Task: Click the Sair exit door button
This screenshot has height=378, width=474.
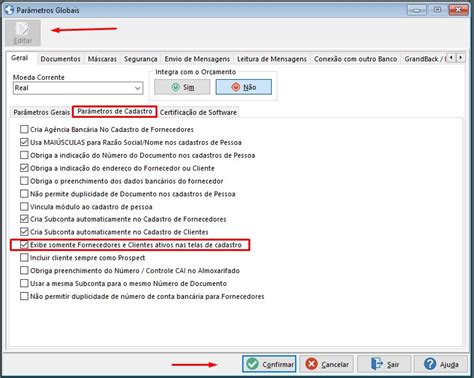Action: coord(384,364)
